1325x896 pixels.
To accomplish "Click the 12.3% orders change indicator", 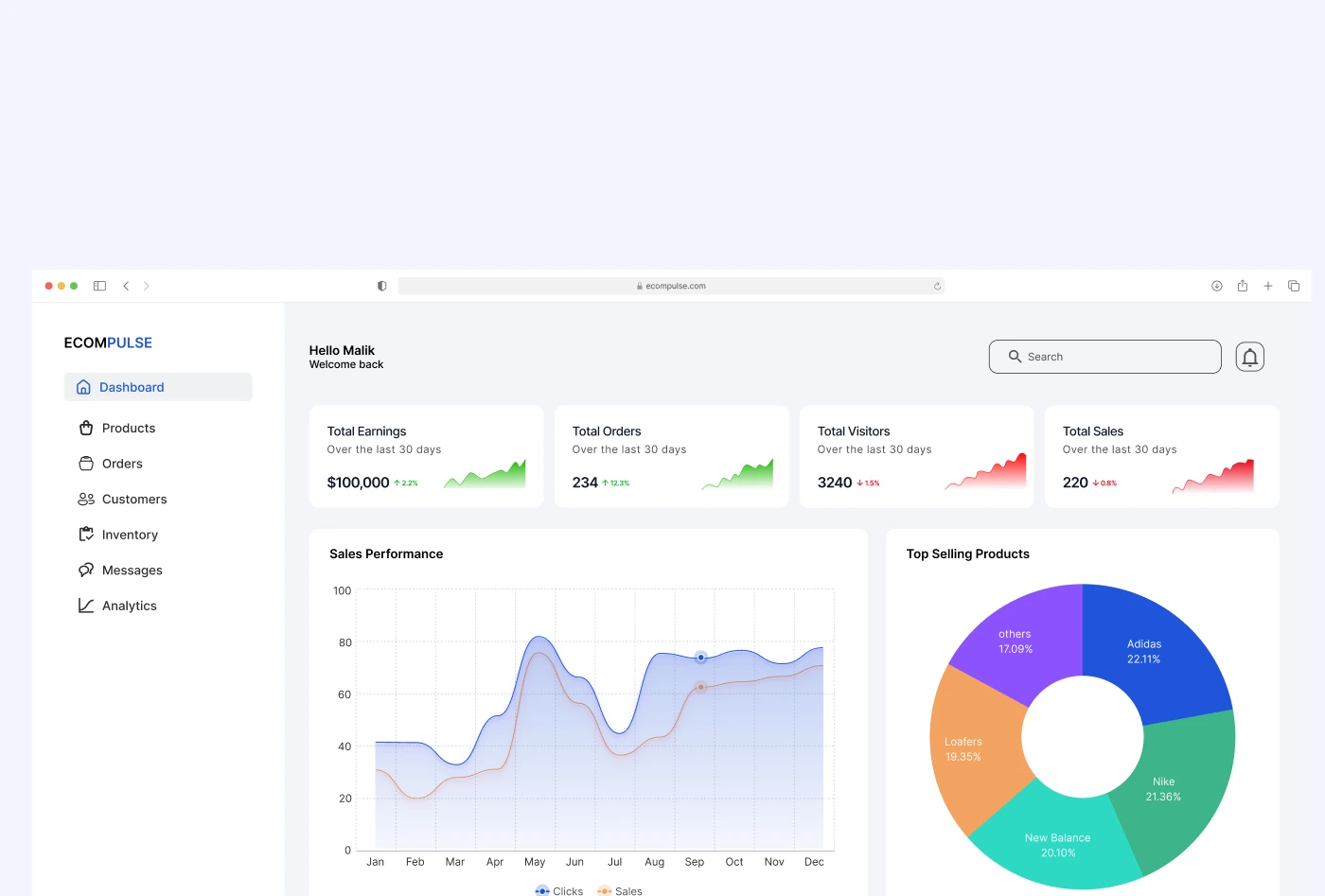I will coord(616,483).
